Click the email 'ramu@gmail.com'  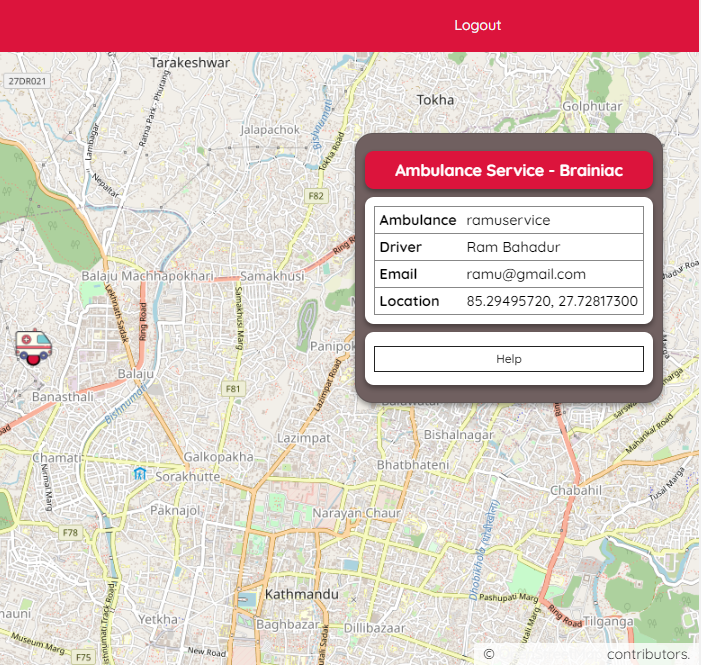click(x=526, y=274)
